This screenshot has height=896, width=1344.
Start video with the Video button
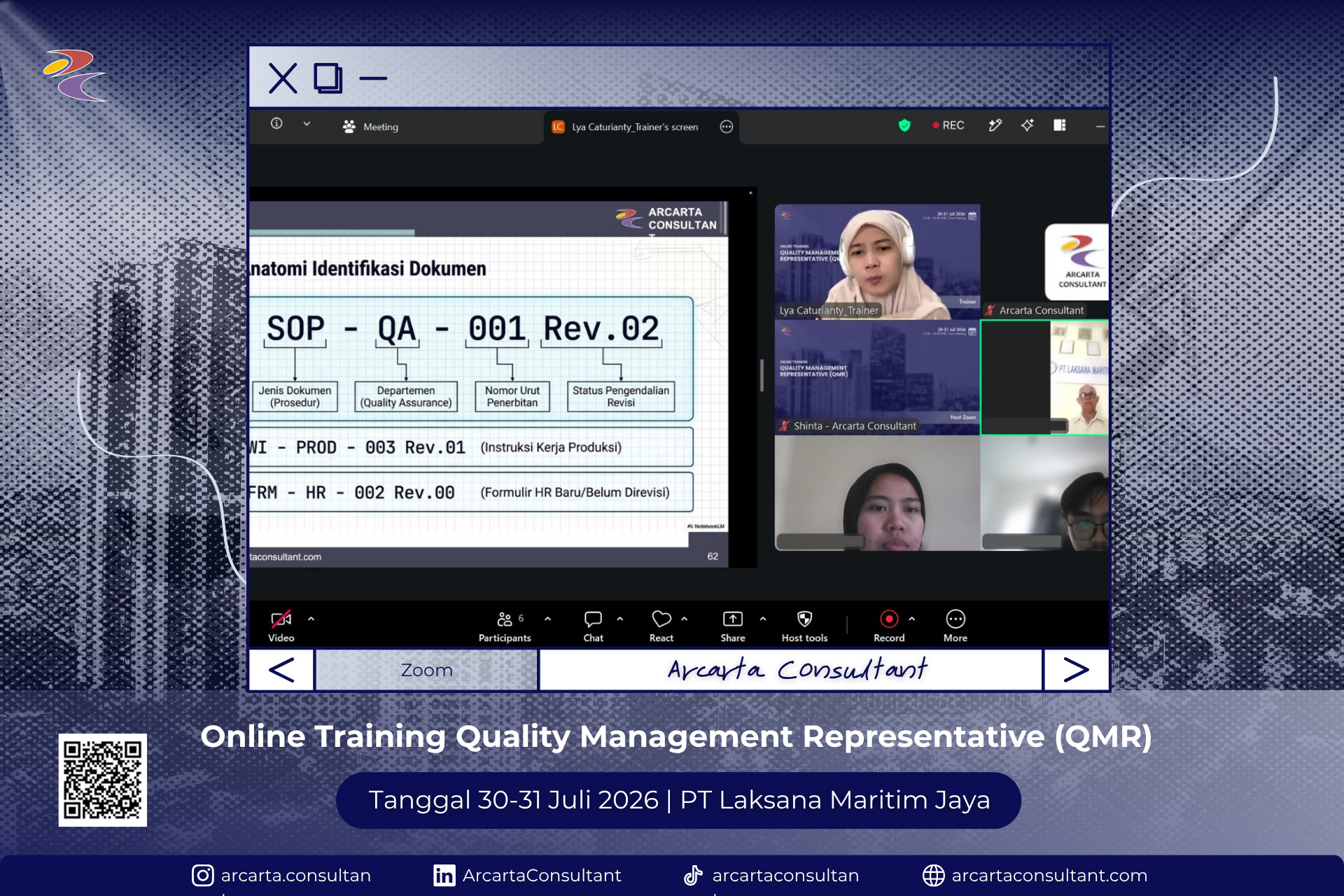pos(281,626)
